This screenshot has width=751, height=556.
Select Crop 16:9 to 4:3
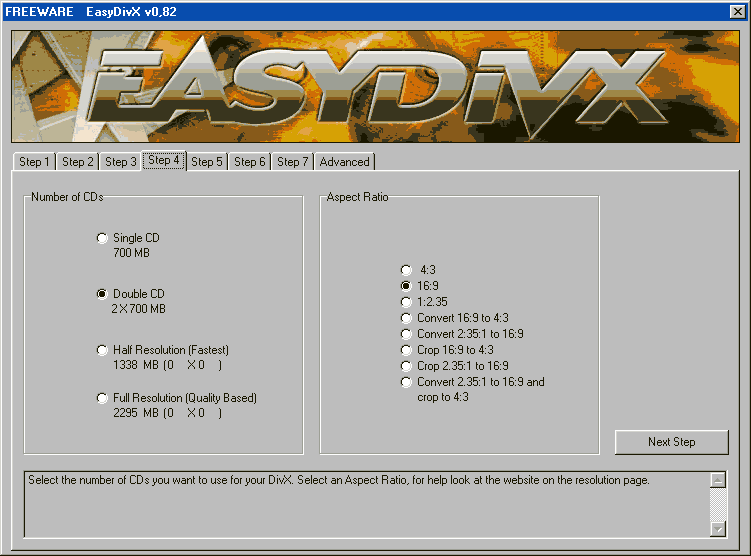coord(406,350)
